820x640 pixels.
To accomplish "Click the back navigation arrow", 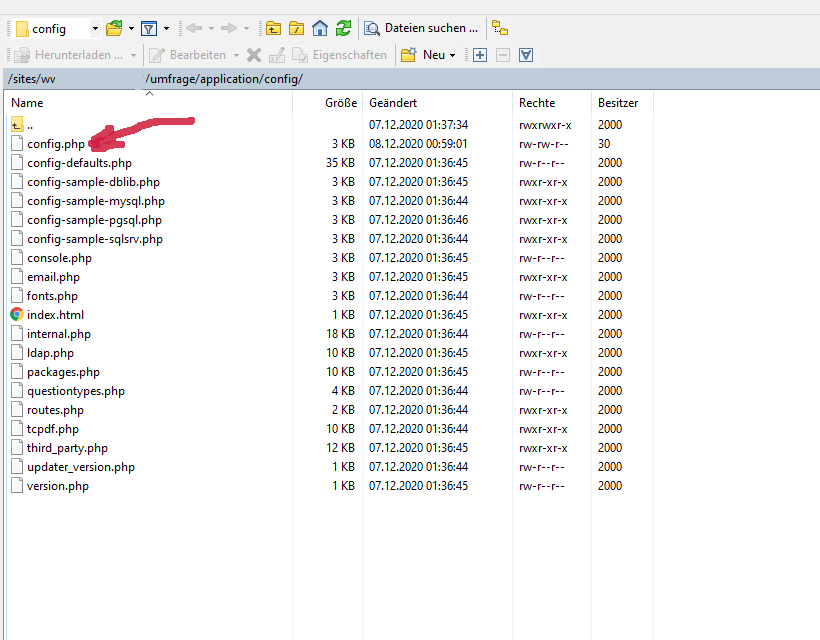I will pyautogui.click(x=194, y=28).
